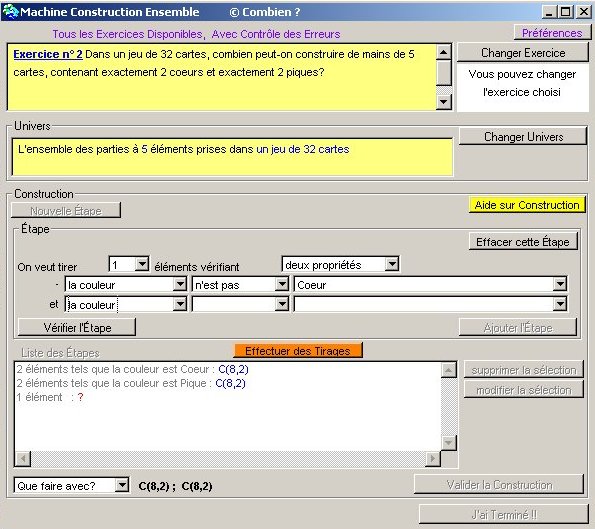This screenshot has height=529, width=595.
Task: Select the '1 élément : ?' step line
Action: [x=50, y=397]
